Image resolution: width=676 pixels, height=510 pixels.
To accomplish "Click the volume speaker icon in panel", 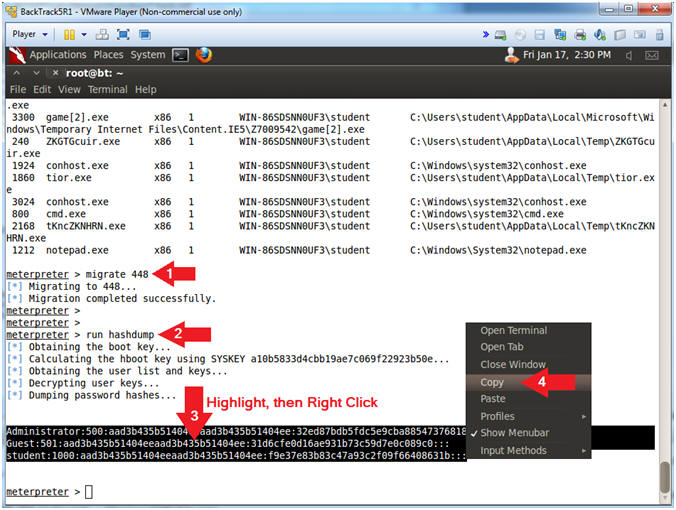I will [629, 55].
